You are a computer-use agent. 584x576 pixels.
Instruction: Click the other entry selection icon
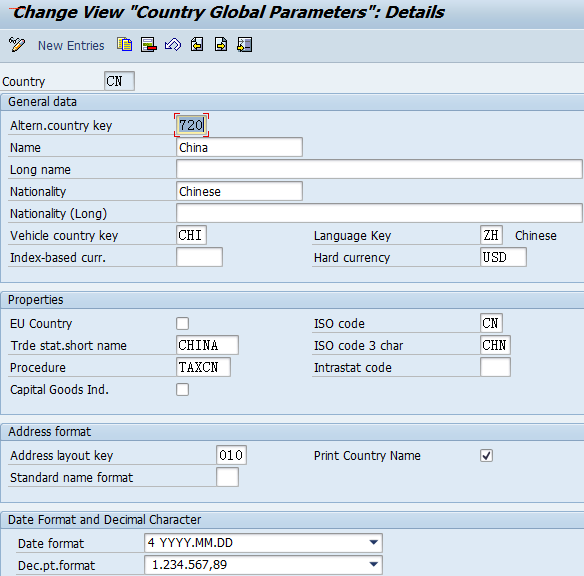pos(245,45)
